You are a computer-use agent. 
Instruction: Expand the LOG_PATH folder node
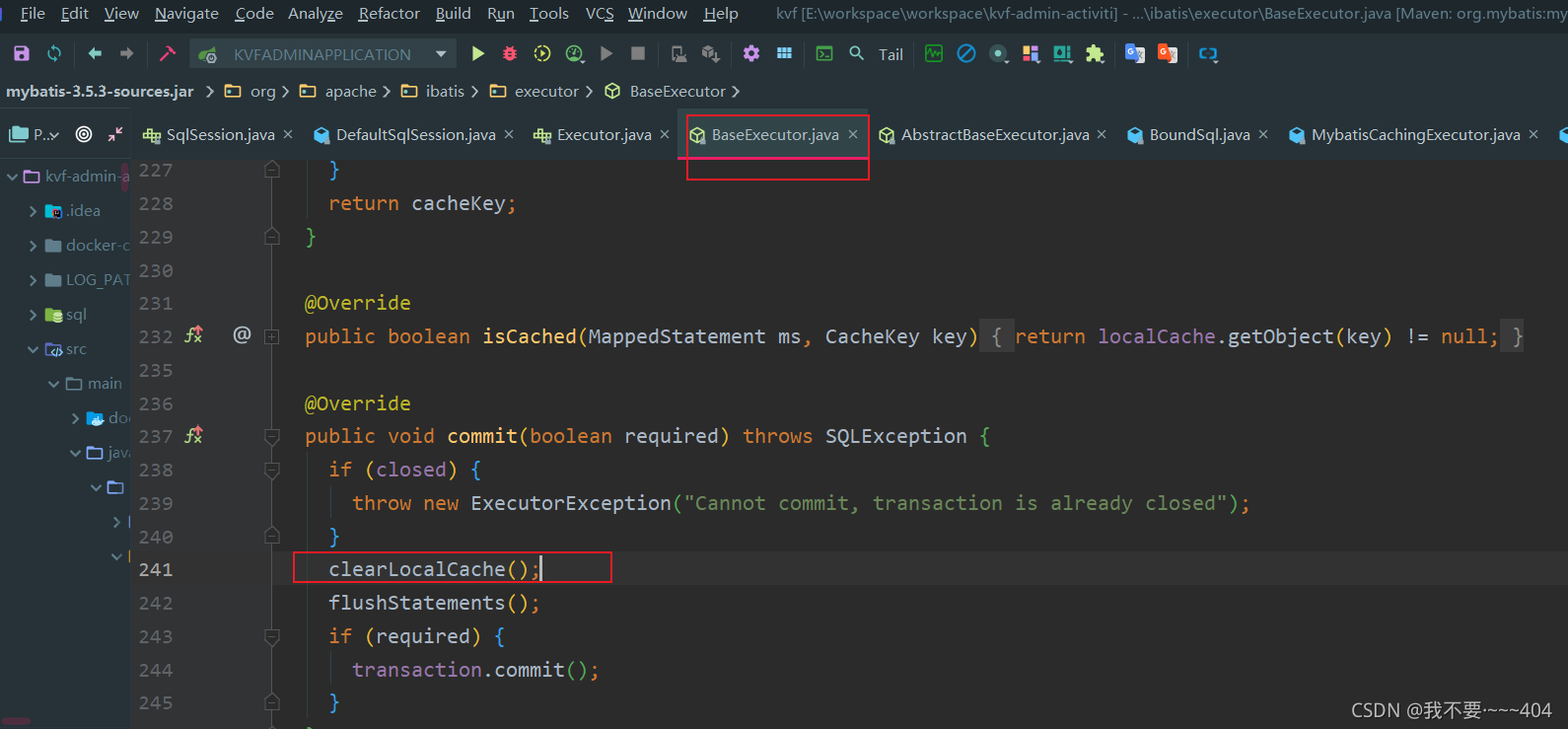(34, 280)
